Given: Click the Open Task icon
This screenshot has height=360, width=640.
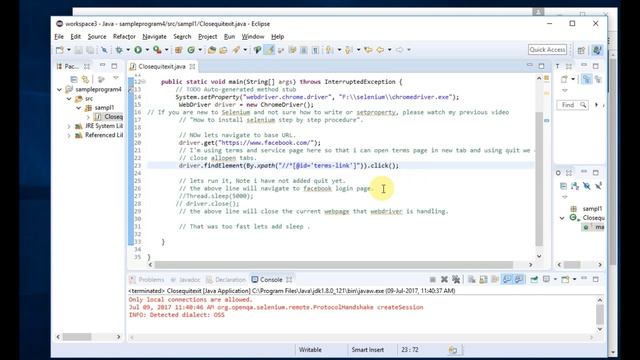Looking at the screenshot, I should pyautogui.click(x=223, y=50).
